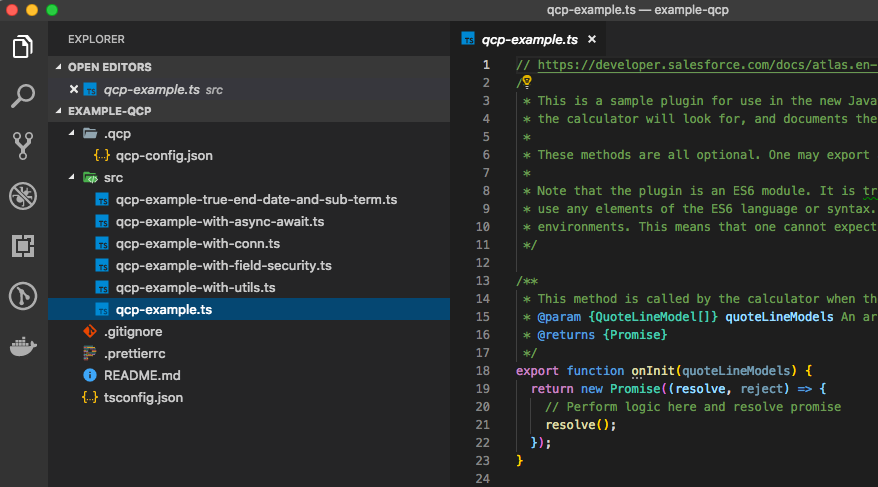878x487 pixels.
Task: Open the Extensions view
Action: pos(22,246)
